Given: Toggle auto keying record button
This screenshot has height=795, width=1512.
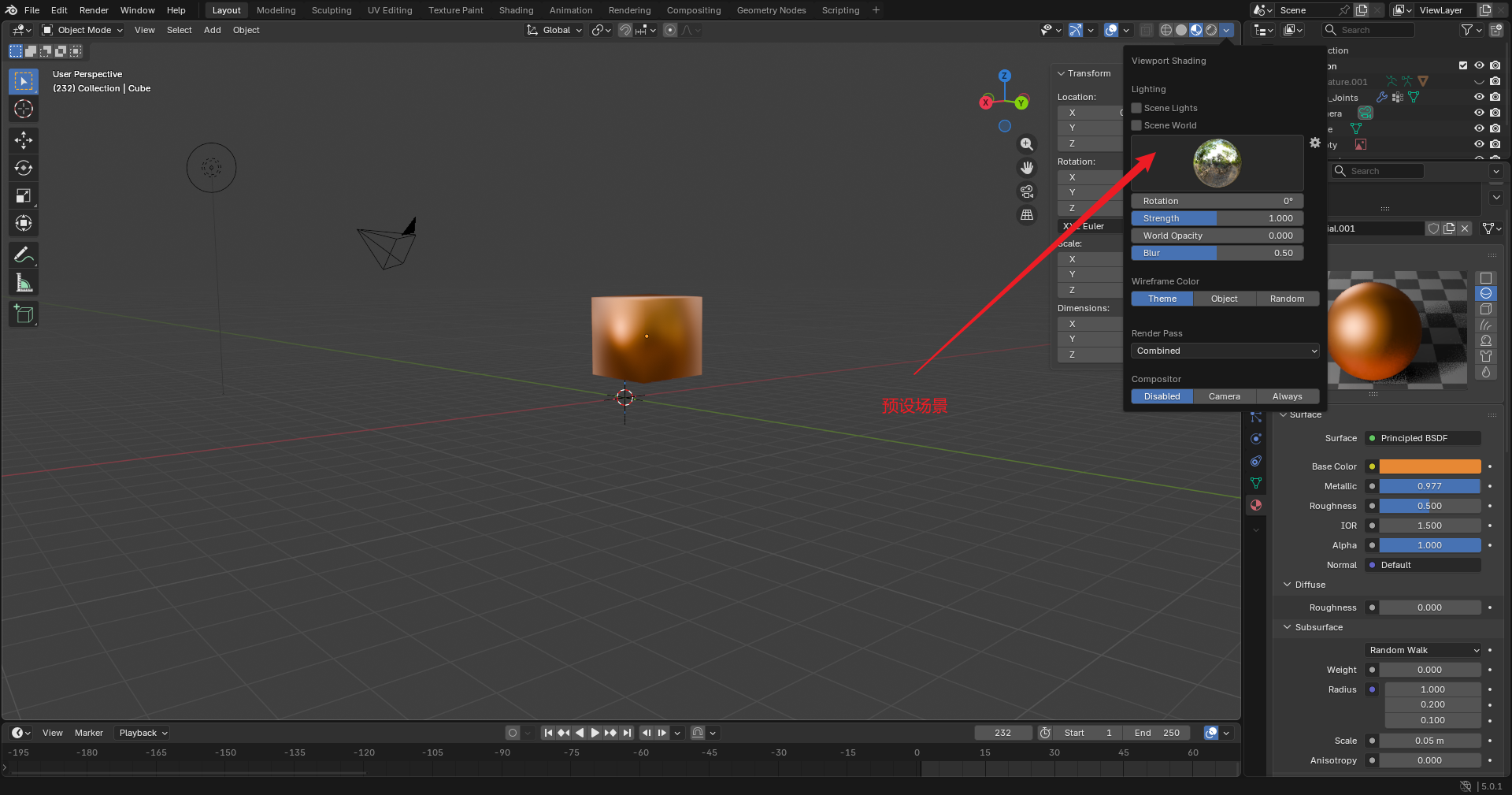Looking at the screenshot, I should [513, 733].
